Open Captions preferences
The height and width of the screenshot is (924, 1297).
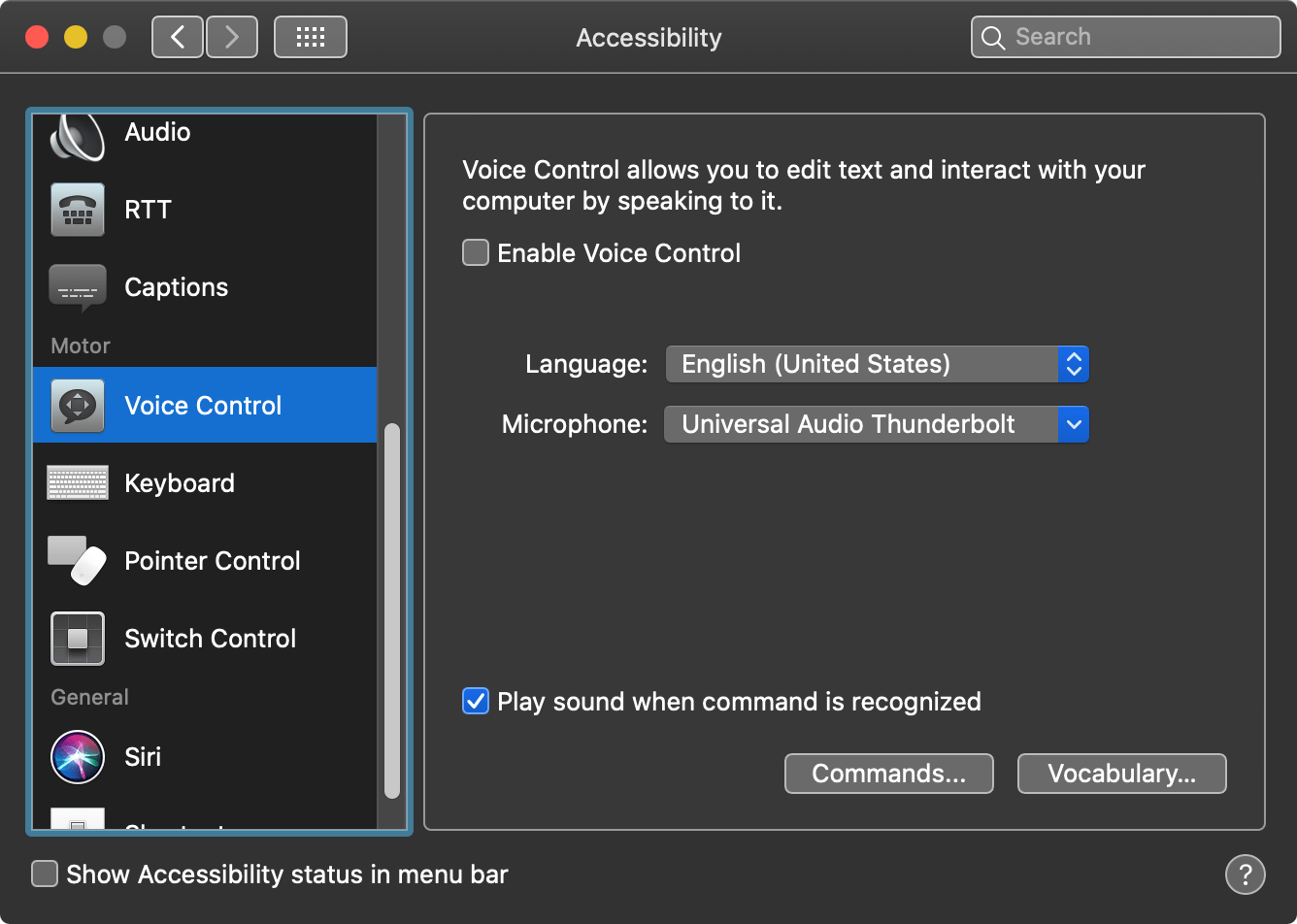[x=175, y=287]
